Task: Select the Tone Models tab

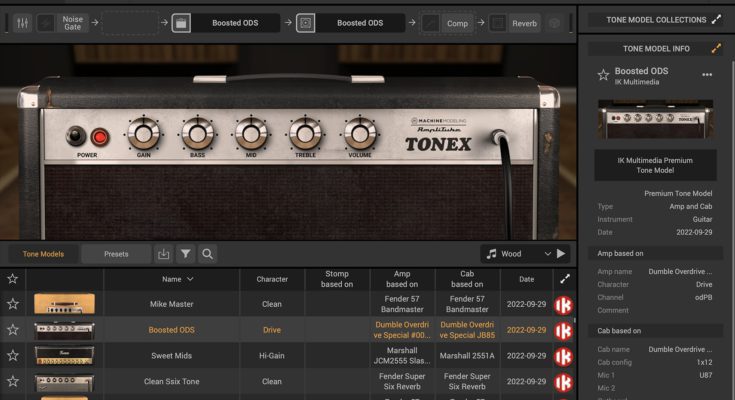Action: click(43, 254)
